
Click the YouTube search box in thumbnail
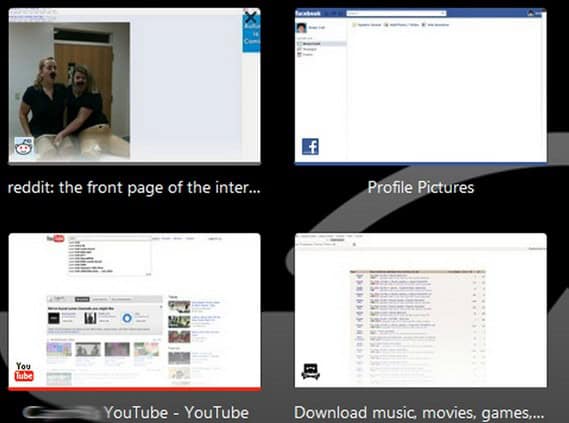(x=110, y=238)
